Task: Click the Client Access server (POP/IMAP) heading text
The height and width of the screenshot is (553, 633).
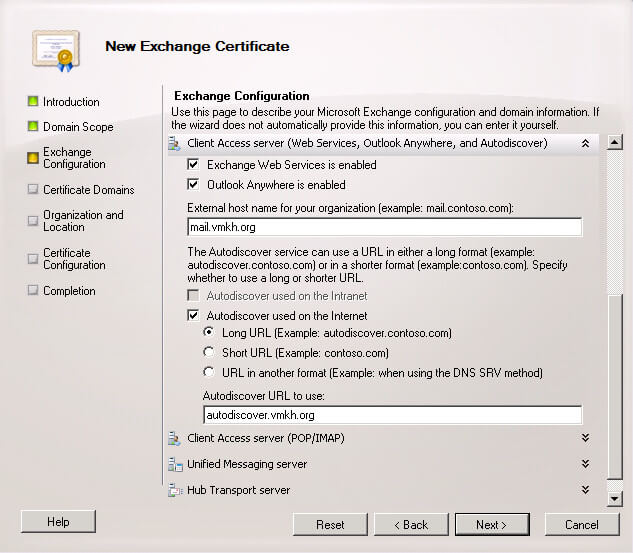Action: (266, 438)
